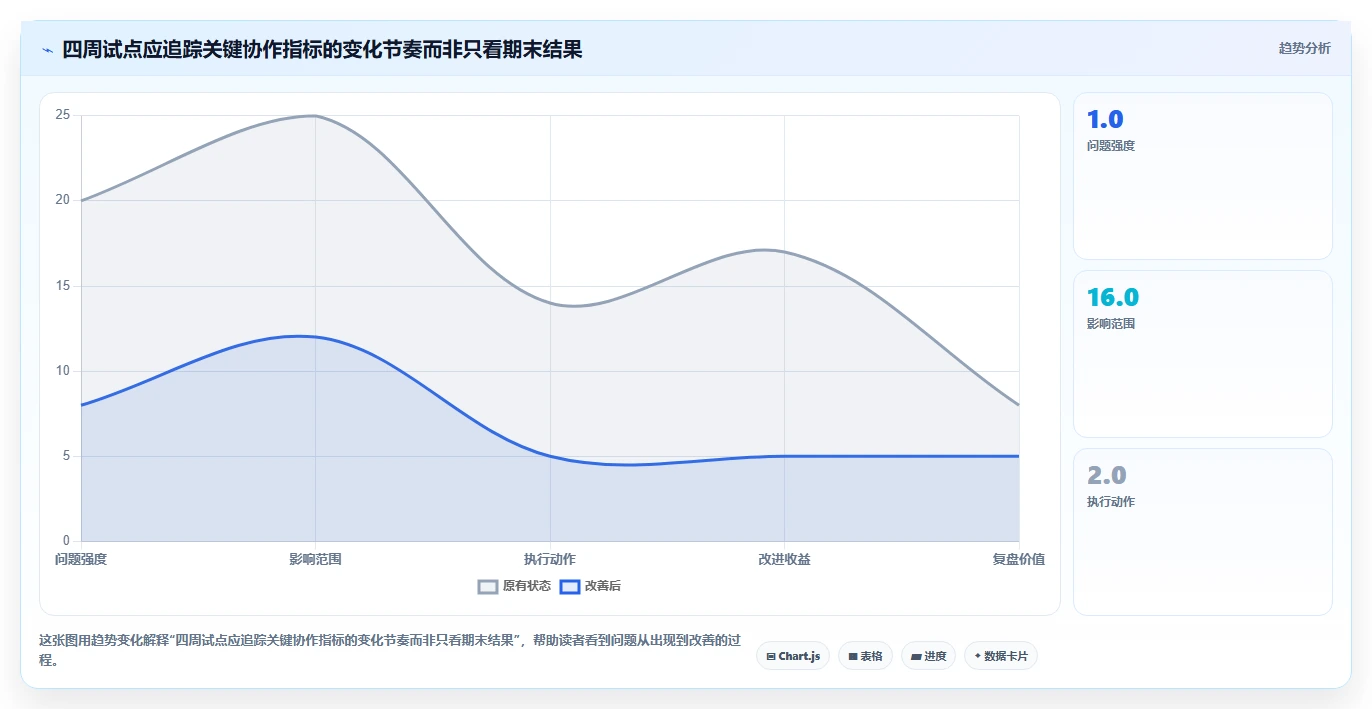The height and width of the screenshot is (709, 1372).
Task: Click the icon inside the Chart.js chip
Action: [x=771, y=657]
